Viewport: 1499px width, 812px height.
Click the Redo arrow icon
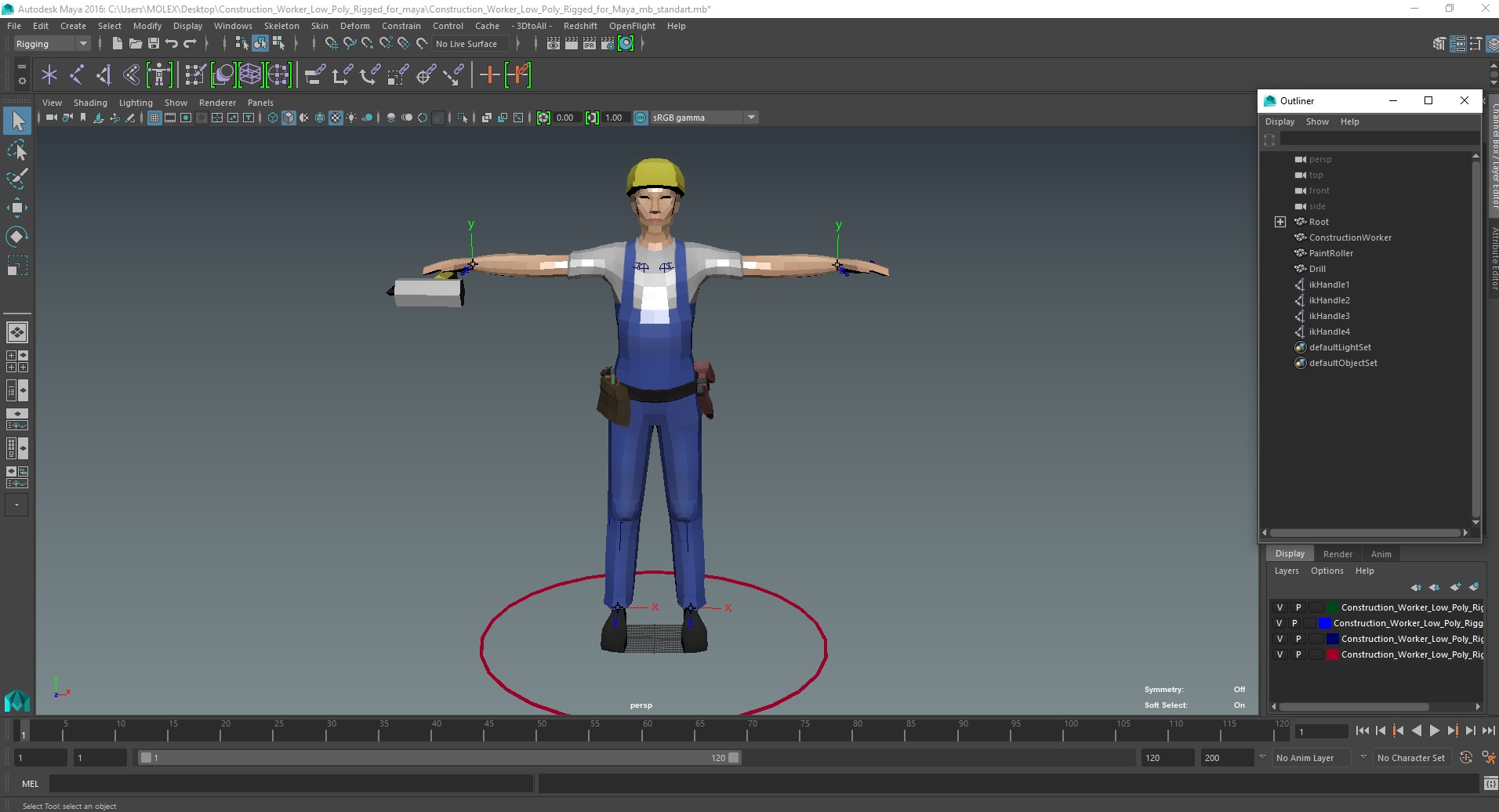(x=190, y=44)
